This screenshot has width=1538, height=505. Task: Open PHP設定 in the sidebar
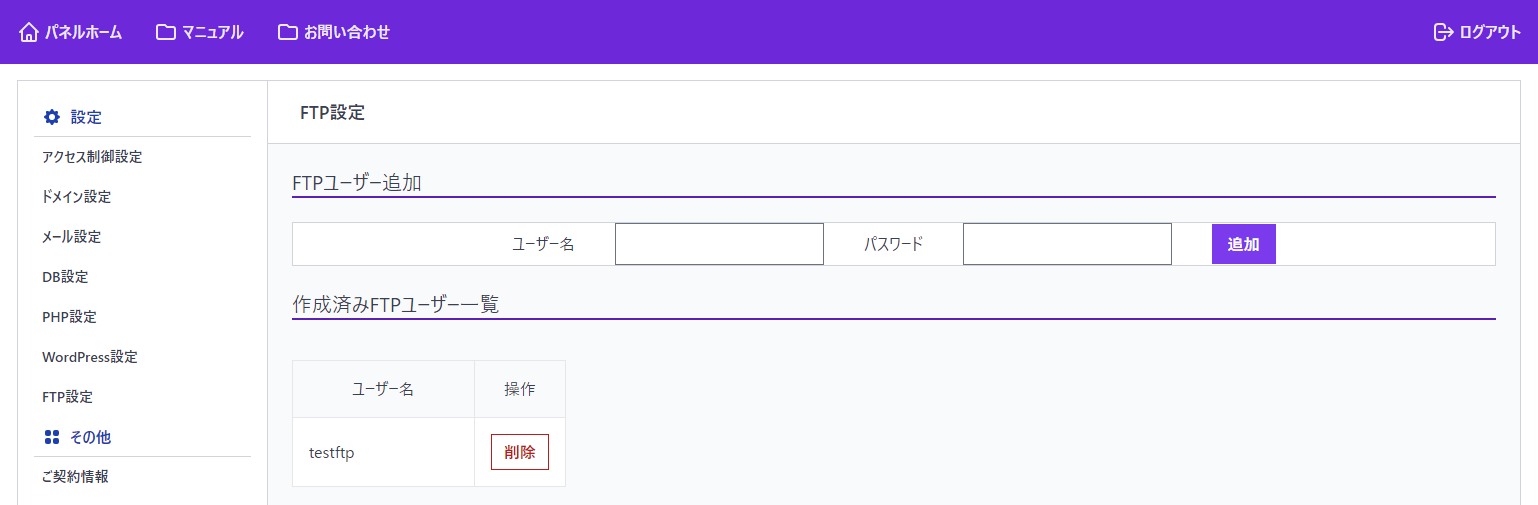69,317
